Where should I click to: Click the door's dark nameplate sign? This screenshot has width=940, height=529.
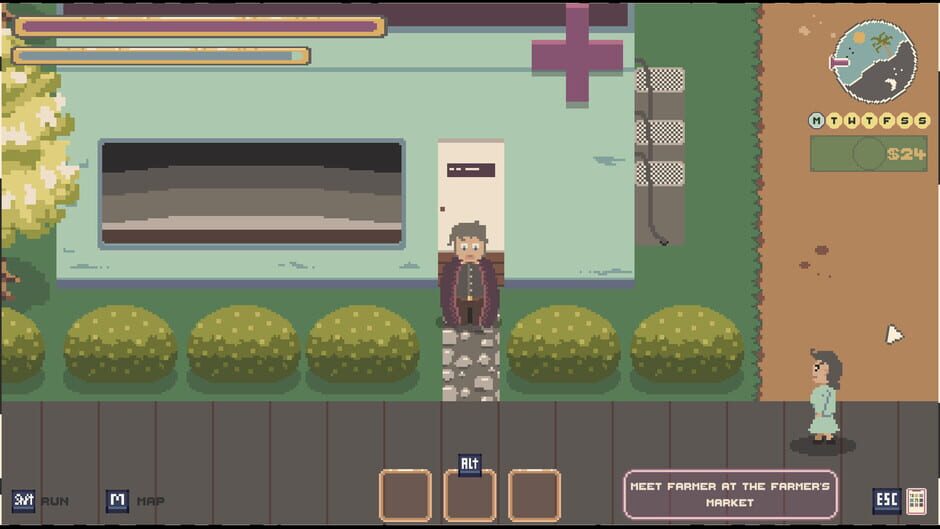click(x=471, y=170)
